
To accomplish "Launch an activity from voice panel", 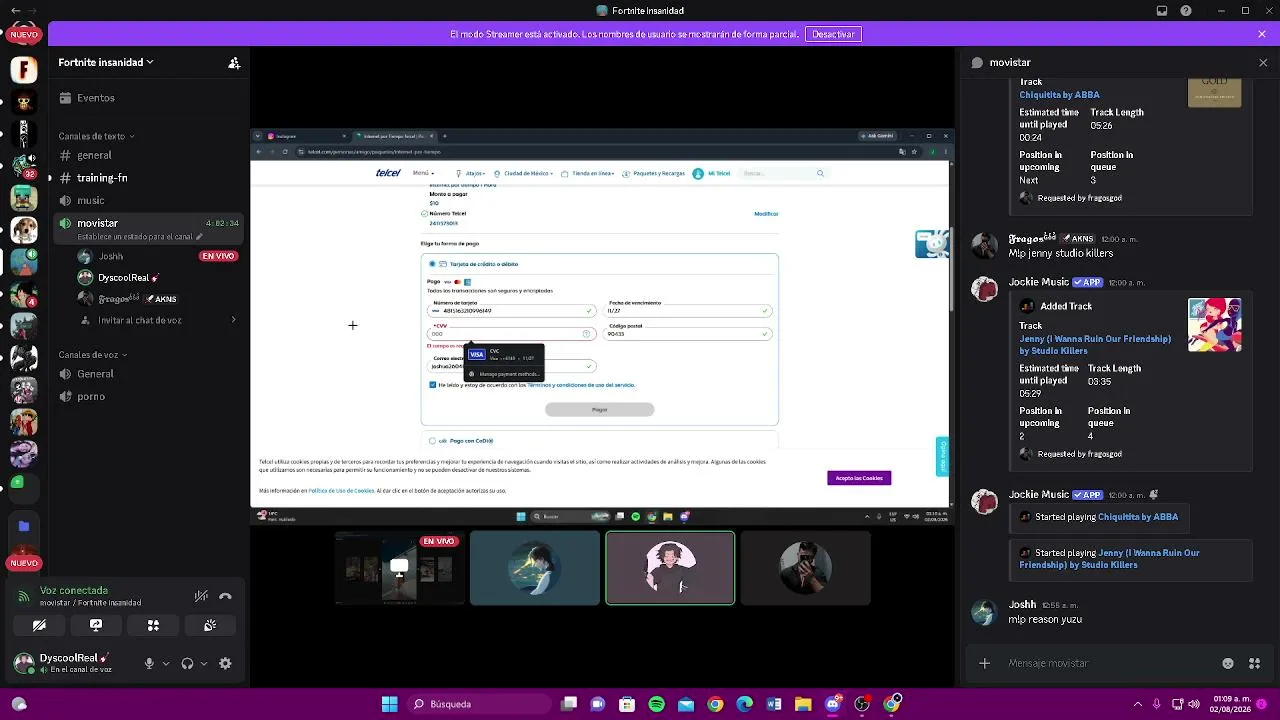I will (153, 625).
